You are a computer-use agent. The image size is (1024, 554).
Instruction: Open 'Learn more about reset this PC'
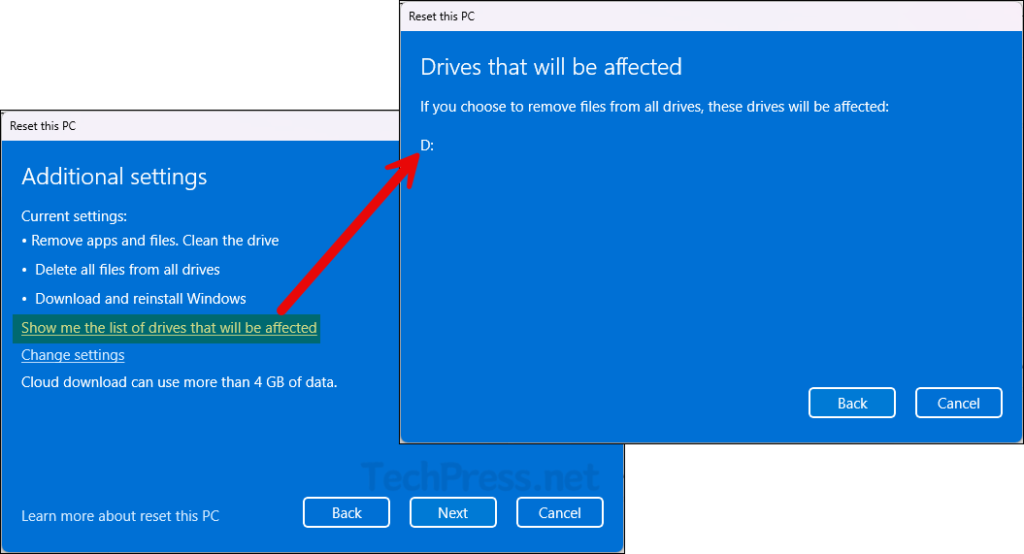click(x=120, y=516)
